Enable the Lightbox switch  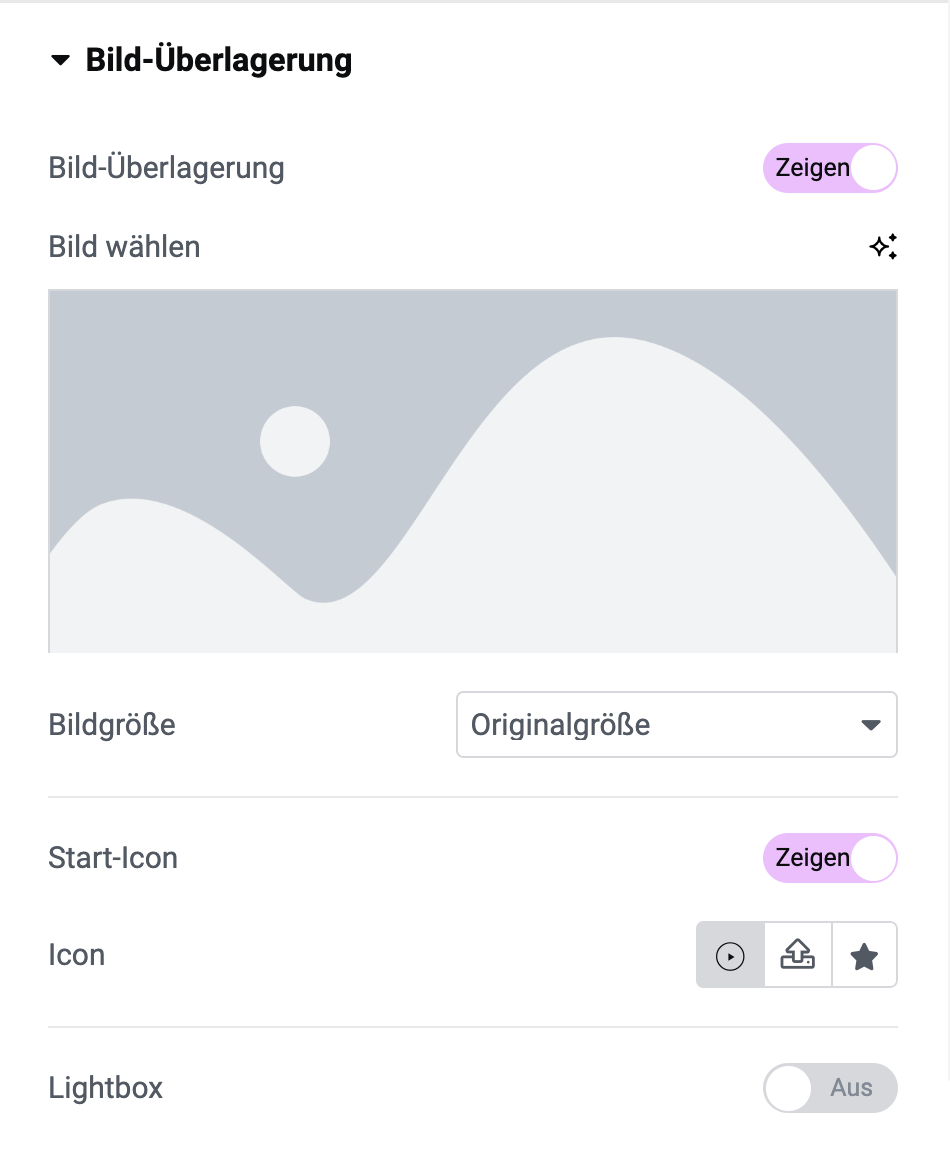click(830, 1088)
